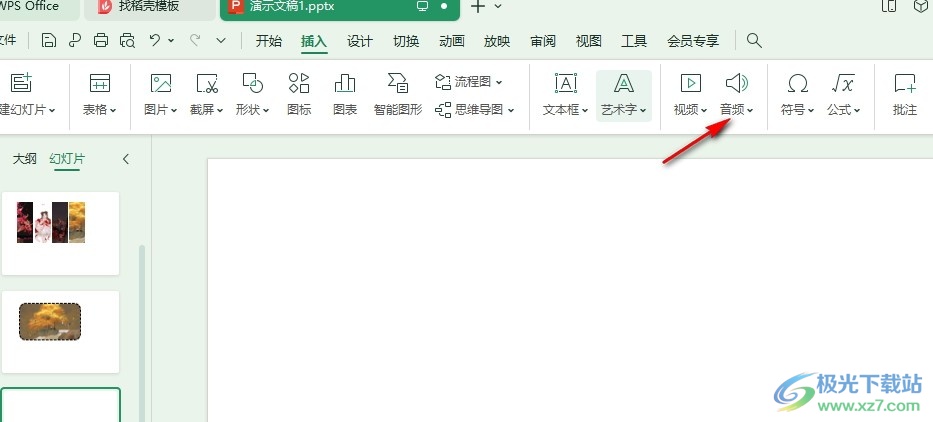Image resolution: width=933 pixels, height=422 pixels.
Task: Click the 形状 shapes icon
Action: [x=253, y=83]
